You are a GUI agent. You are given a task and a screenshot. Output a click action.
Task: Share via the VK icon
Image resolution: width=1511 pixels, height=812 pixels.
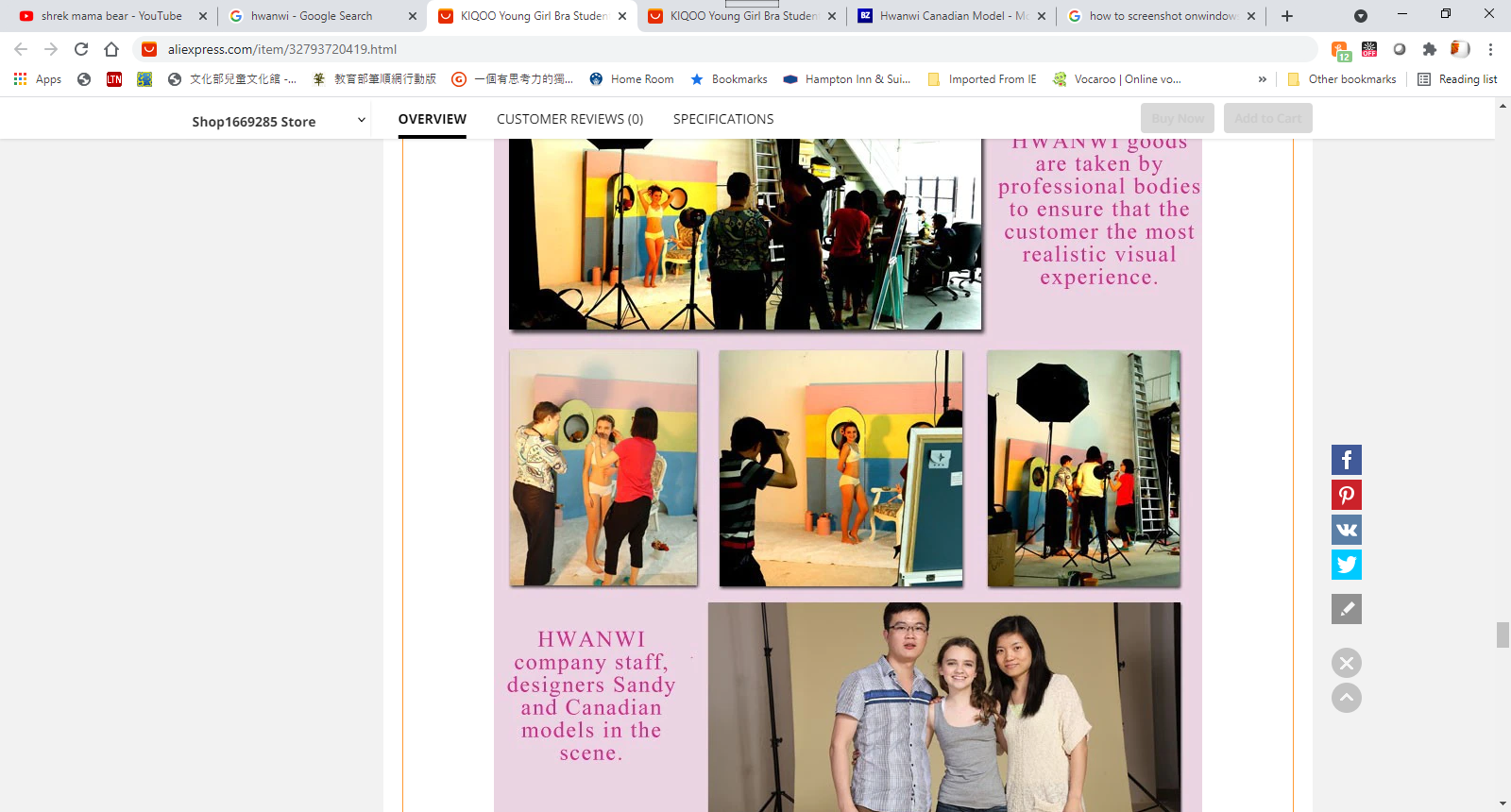pos(1346,530)
